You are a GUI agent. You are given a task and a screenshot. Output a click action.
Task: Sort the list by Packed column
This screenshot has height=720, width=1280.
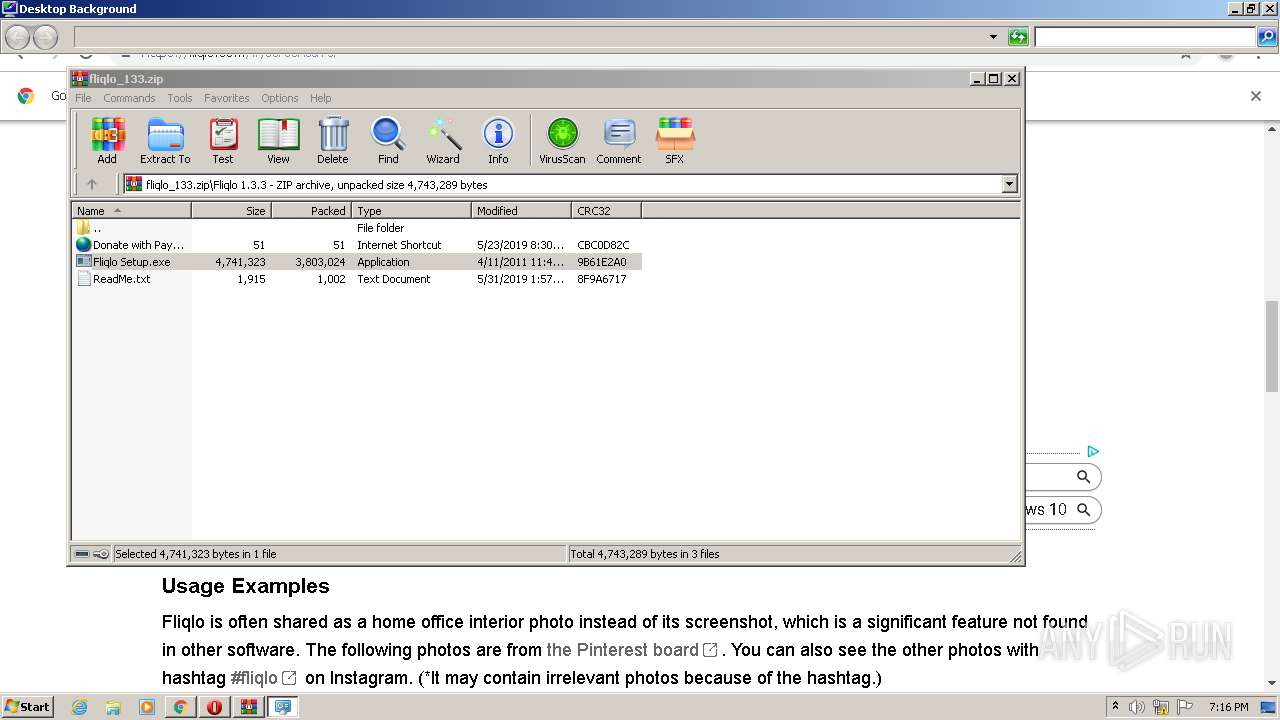(x=311, y=211)
